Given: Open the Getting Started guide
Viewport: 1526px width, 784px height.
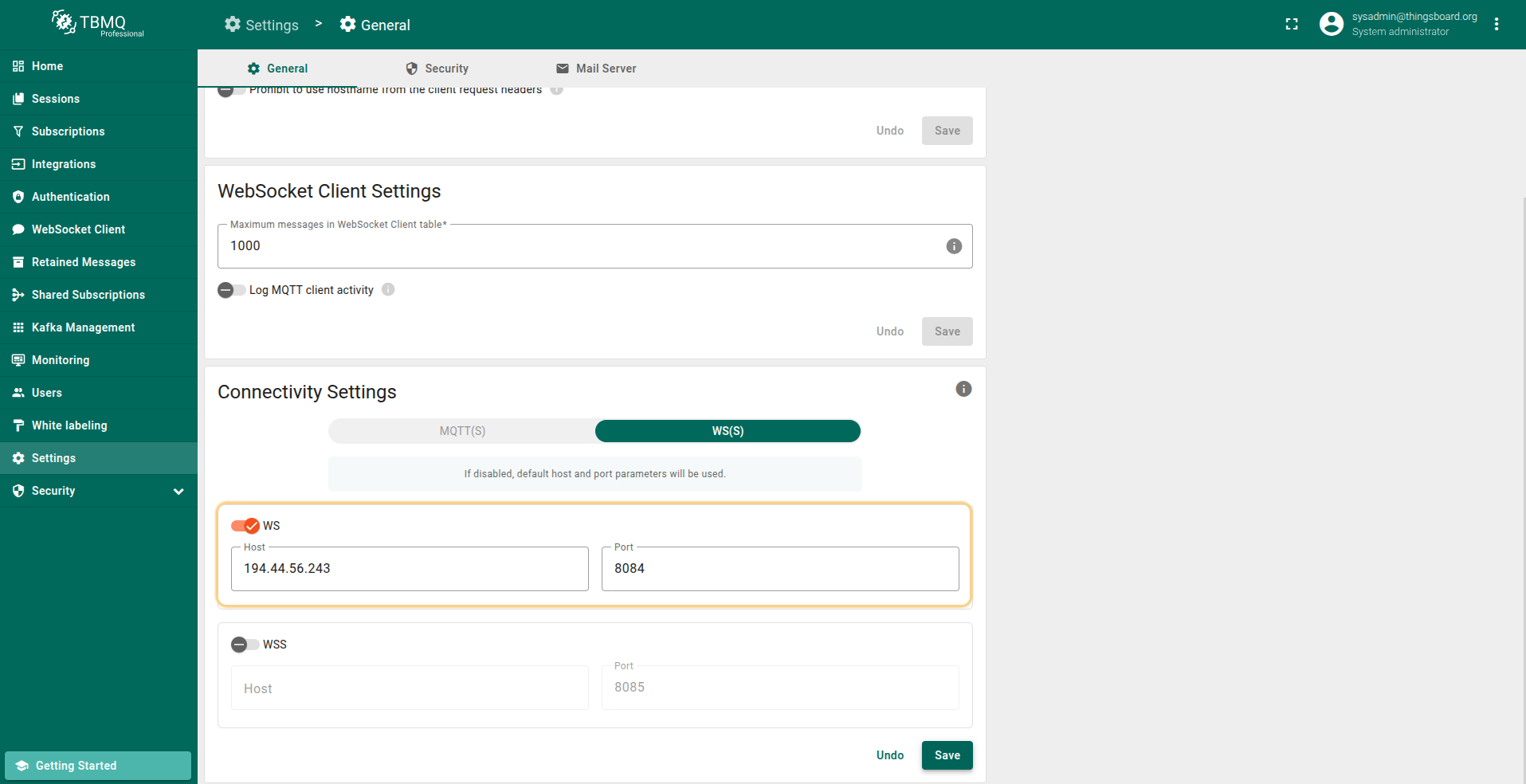Looking at the screenshot, I should pyautogui.click(x=98, y=766).
